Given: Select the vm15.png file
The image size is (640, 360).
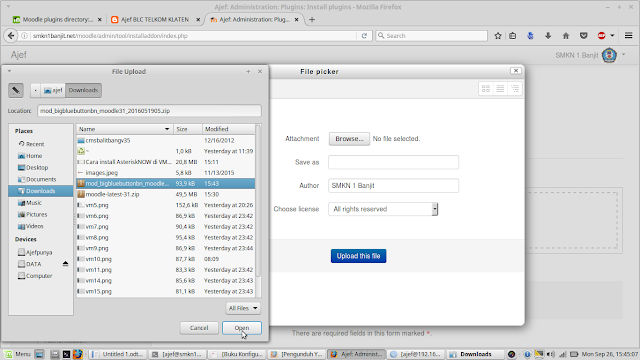Looking at the screenshot, I should pyautogui.click(x=166, y=291).
